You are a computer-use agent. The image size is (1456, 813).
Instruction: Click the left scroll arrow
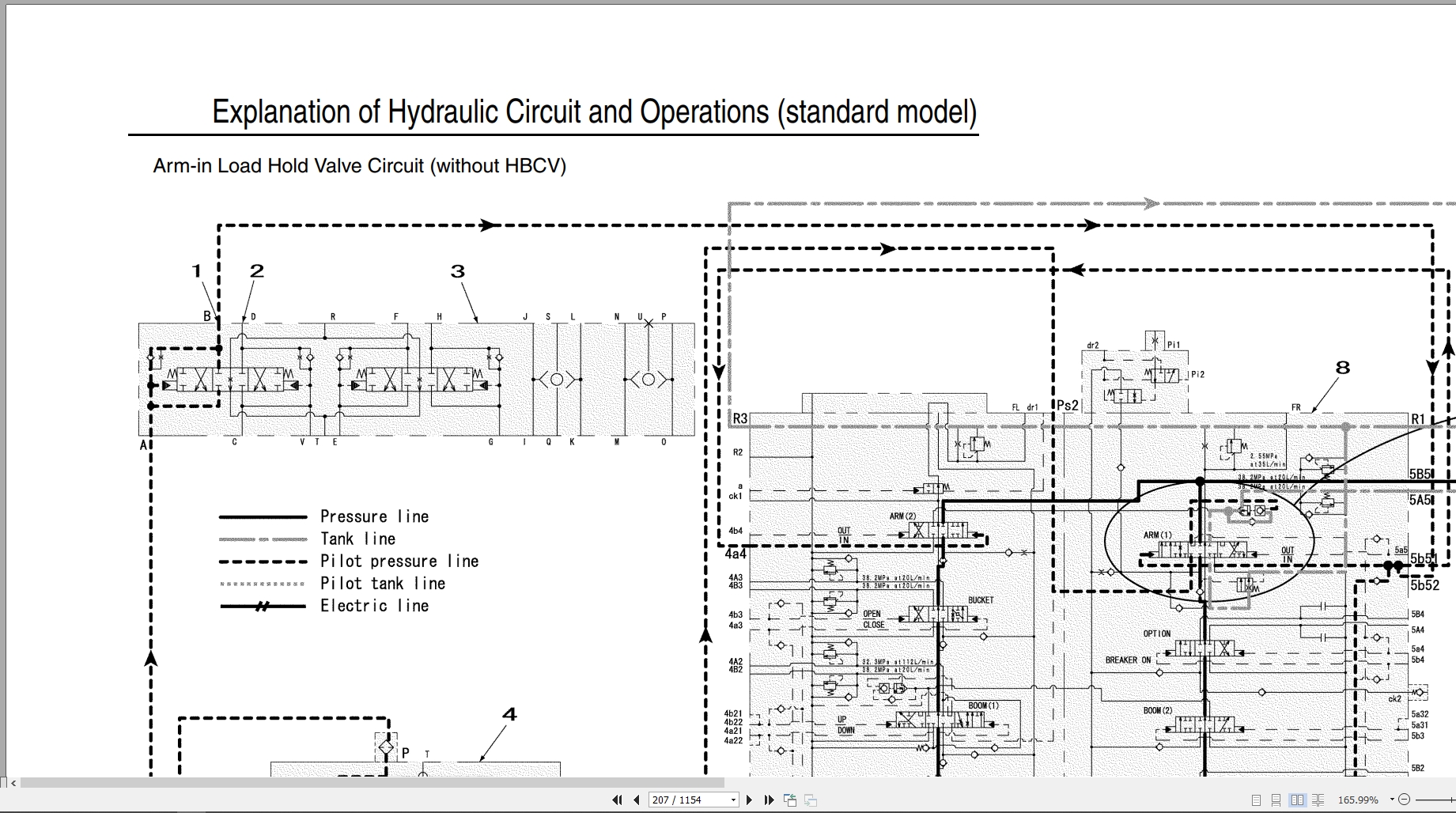point(13,783)
